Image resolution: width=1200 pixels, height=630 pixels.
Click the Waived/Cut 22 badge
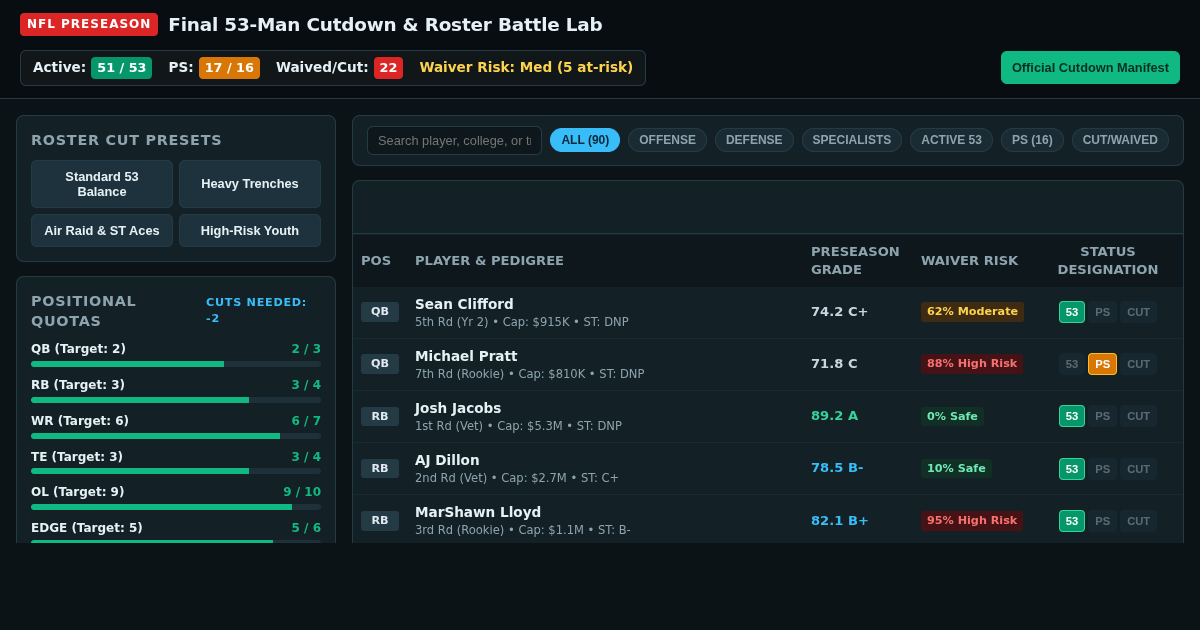coord(388,68)
